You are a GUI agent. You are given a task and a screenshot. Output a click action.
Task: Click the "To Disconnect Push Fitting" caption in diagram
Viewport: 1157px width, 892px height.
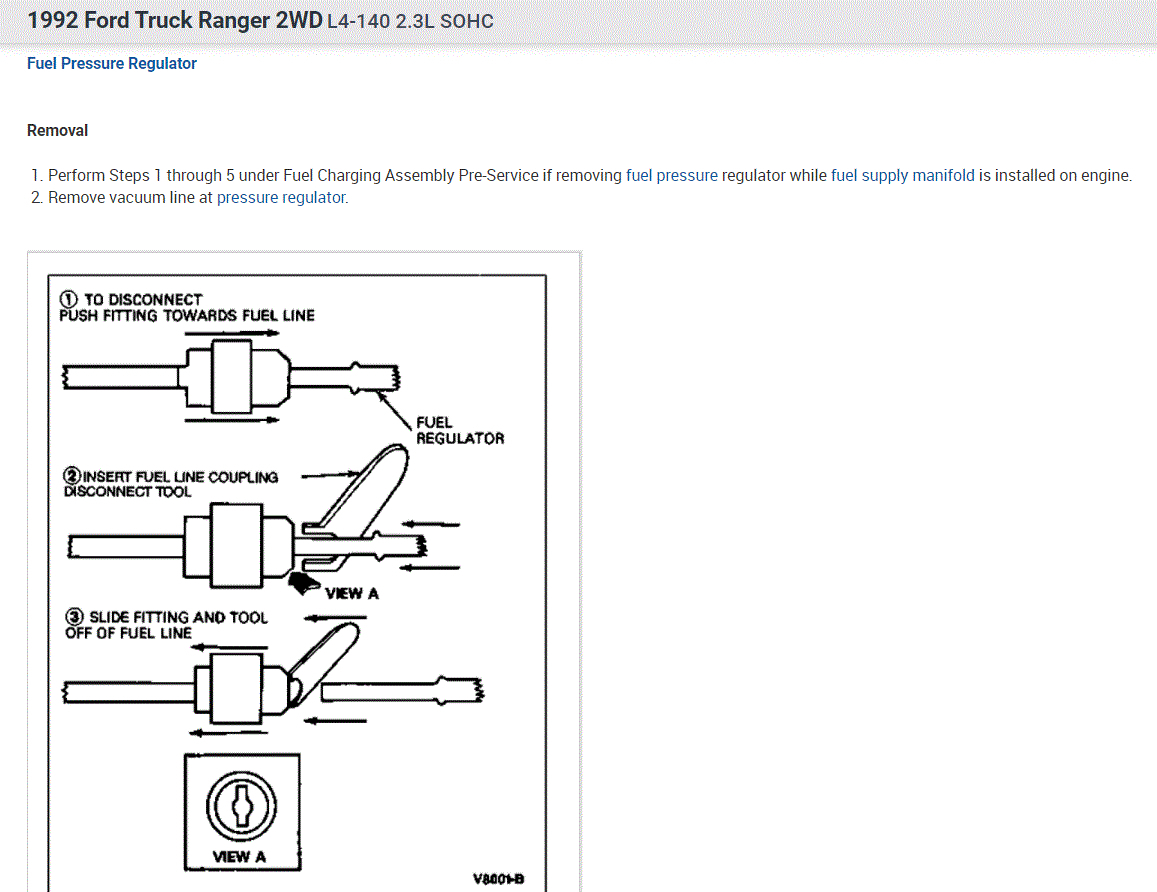187,308
